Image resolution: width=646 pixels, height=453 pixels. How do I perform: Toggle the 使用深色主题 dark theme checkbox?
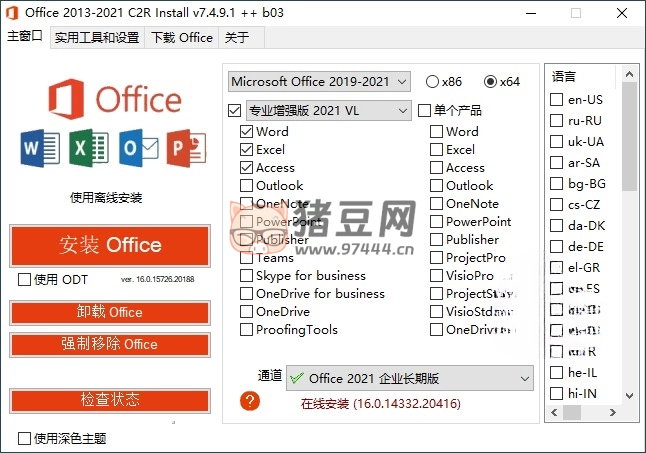[25, 438]
